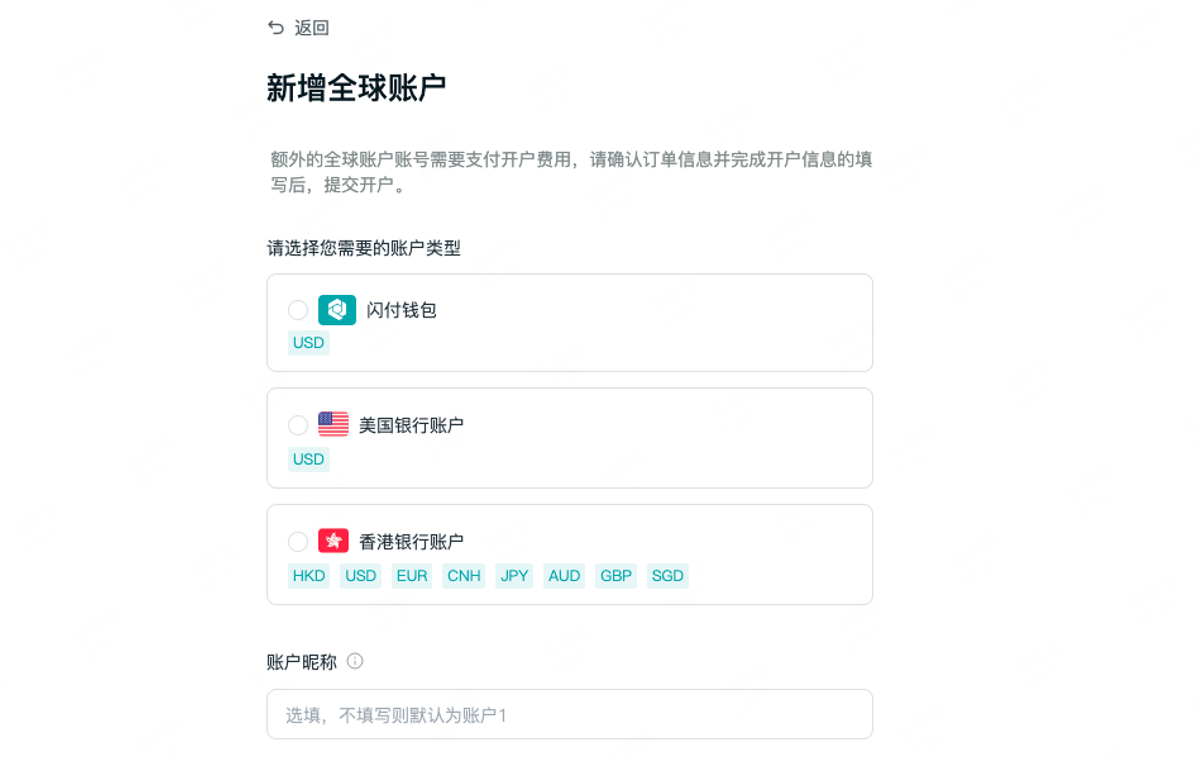
Task: Click the 返回 back link
Action: click(x=312, y=28)
